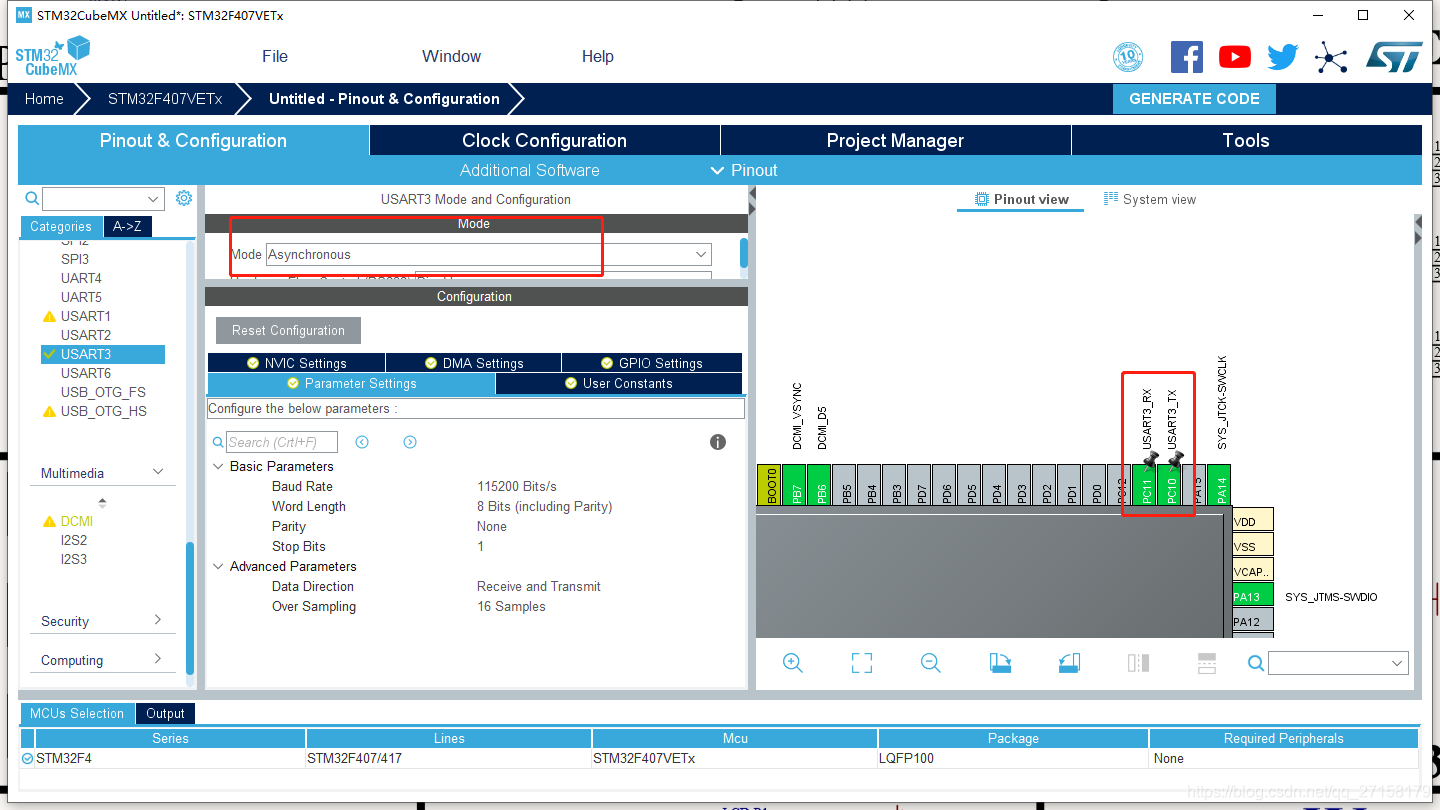Open the Window menu
Viewport: 1440px width, 810px height.
(x=451, y=56)
